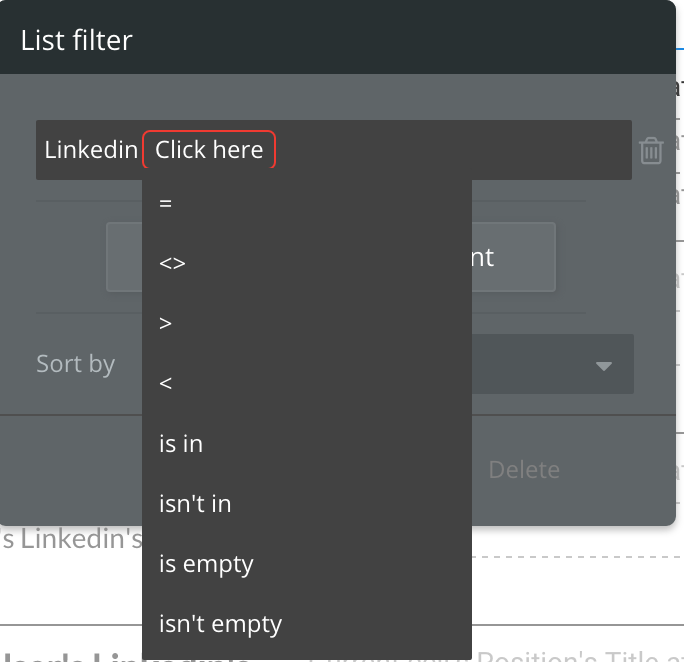Choose the "isn't empty" option
Image resolution: width=684 pixels, height=662 pixels.
pos(220,623)
